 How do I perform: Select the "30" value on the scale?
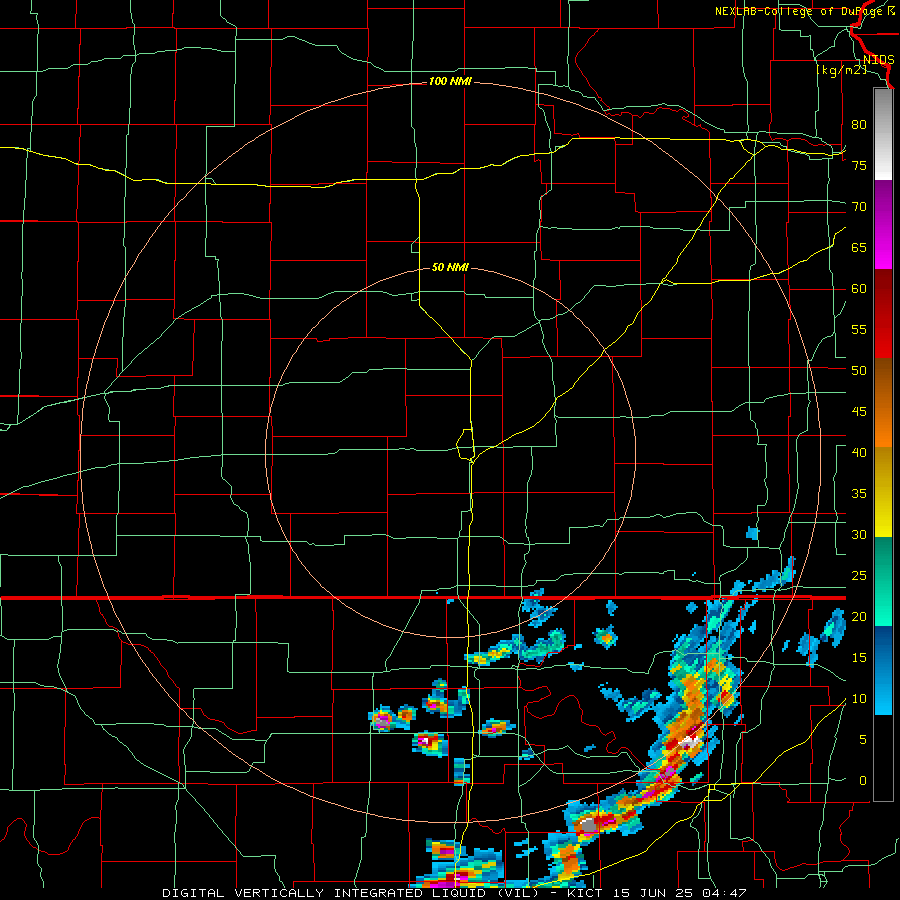[859, 534]
